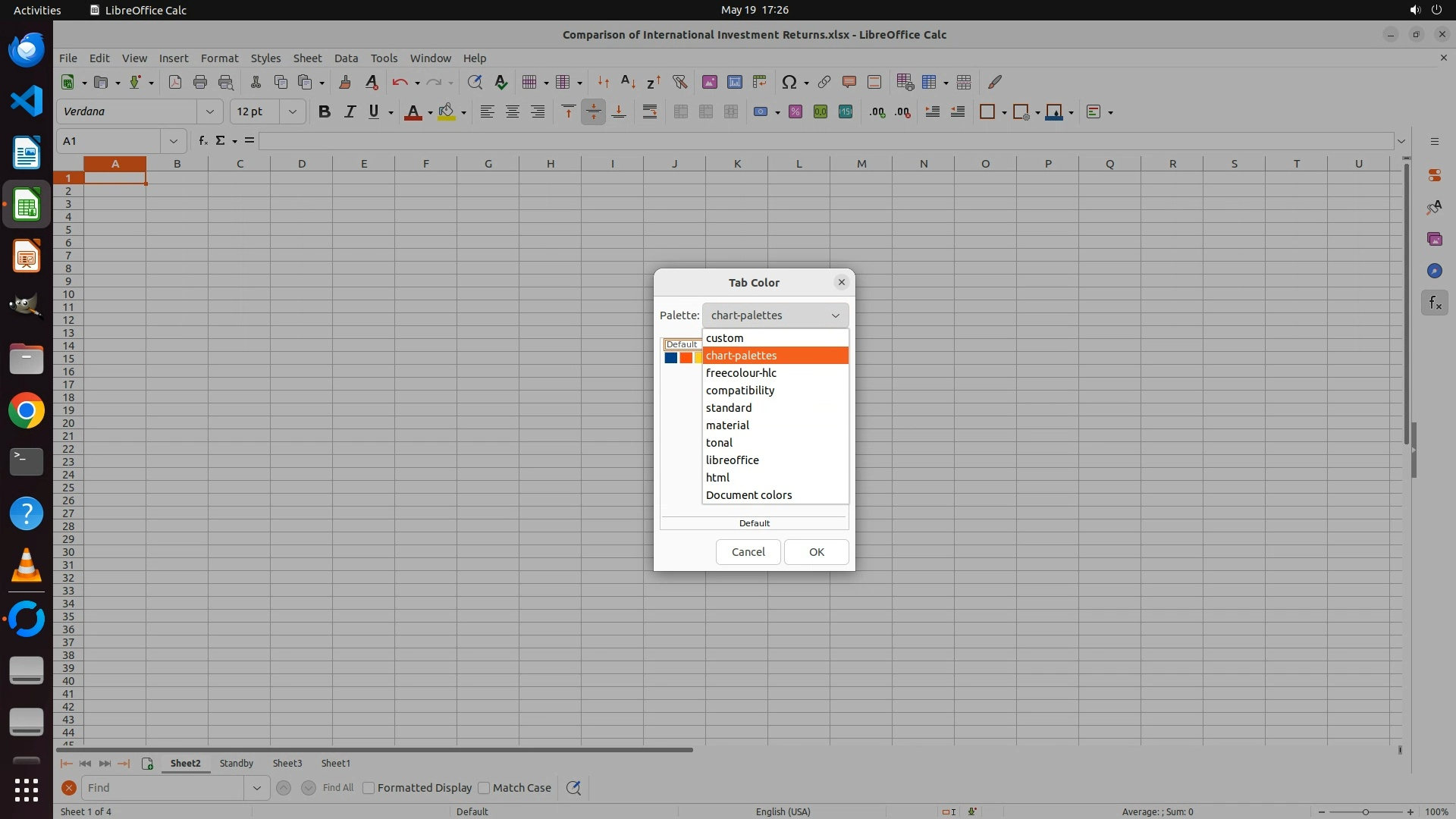This screenshot has height=819, width=1456.
Task: Click the Italic formatting icon
Action: click(x=350, y=111)
